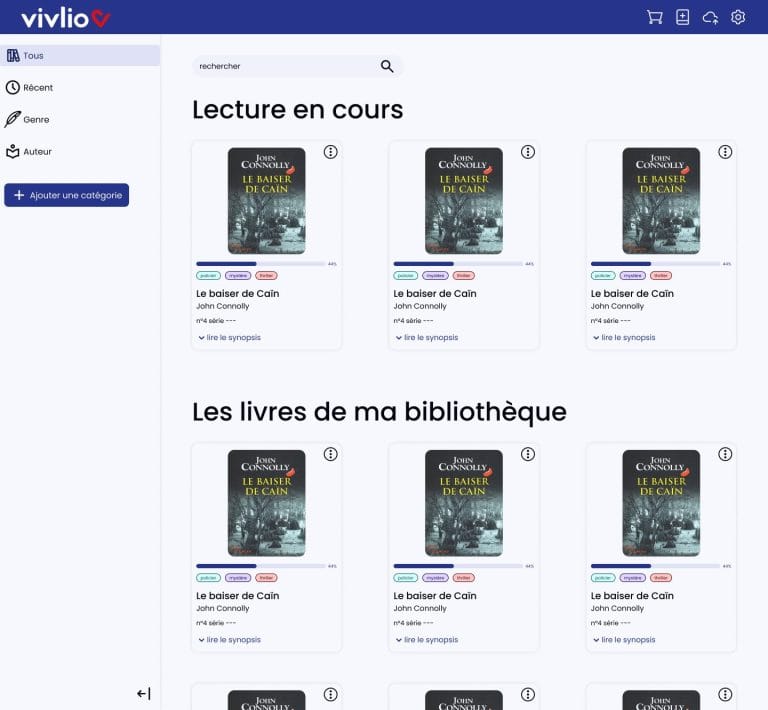Click title Le baiser de Caïn on third Lecture en cours card
The width and height of the screenshot is (768, 710).
tap(632, 293)
